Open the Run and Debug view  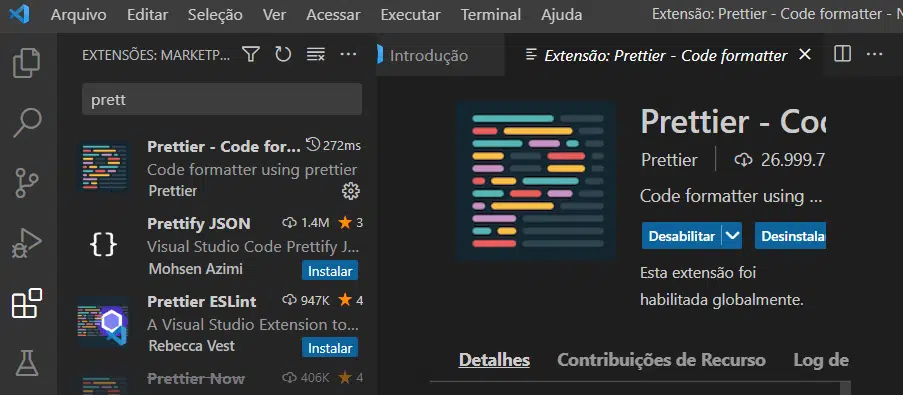click(27, 244)
